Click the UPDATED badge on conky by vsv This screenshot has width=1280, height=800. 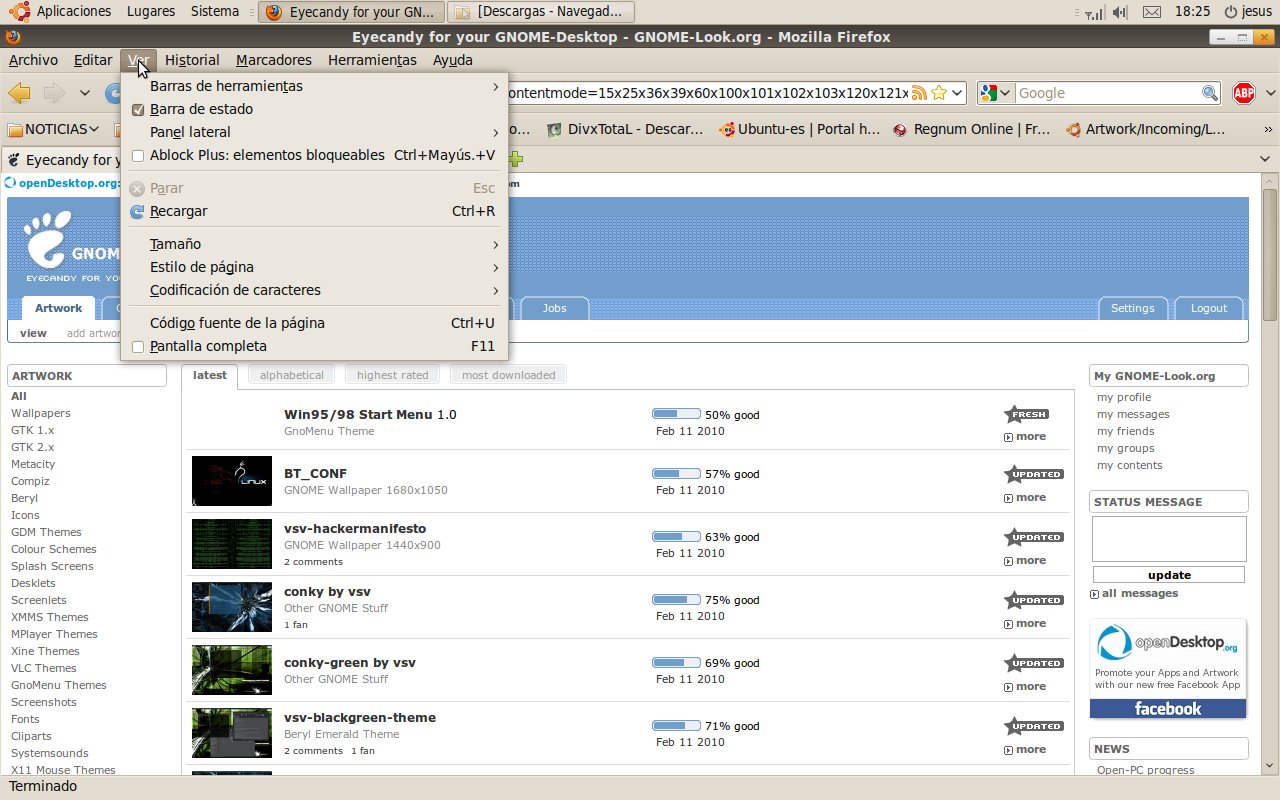[x=1034, y=600]
